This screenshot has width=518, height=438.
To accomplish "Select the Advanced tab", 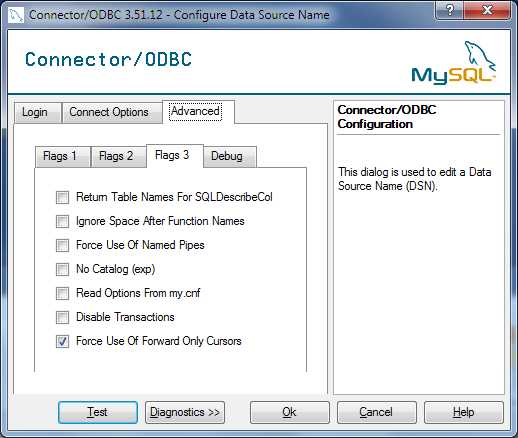I will click(x=198, y=111).
